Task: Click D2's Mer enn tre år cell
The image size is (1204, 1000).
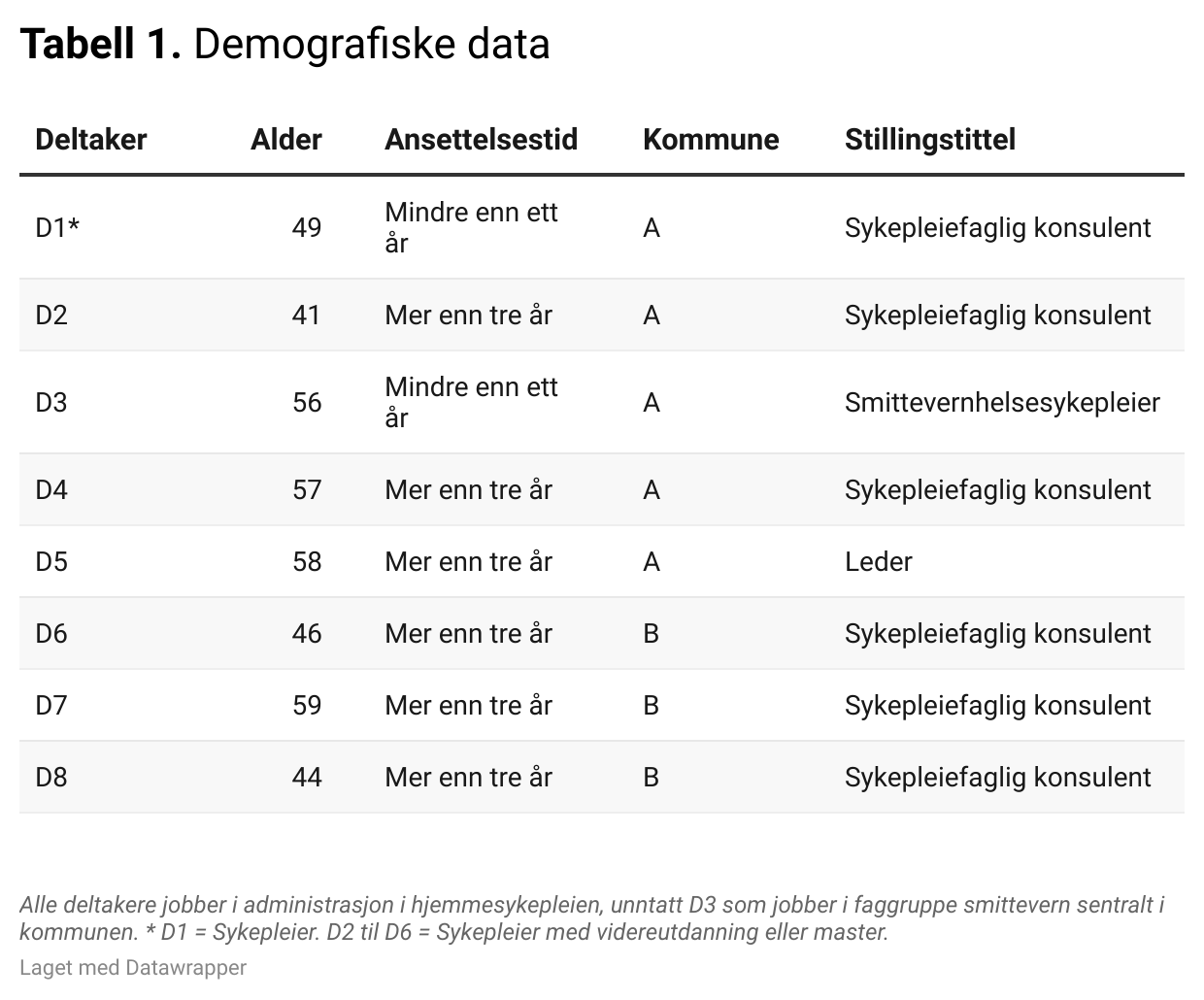Action: coord(468,316)
